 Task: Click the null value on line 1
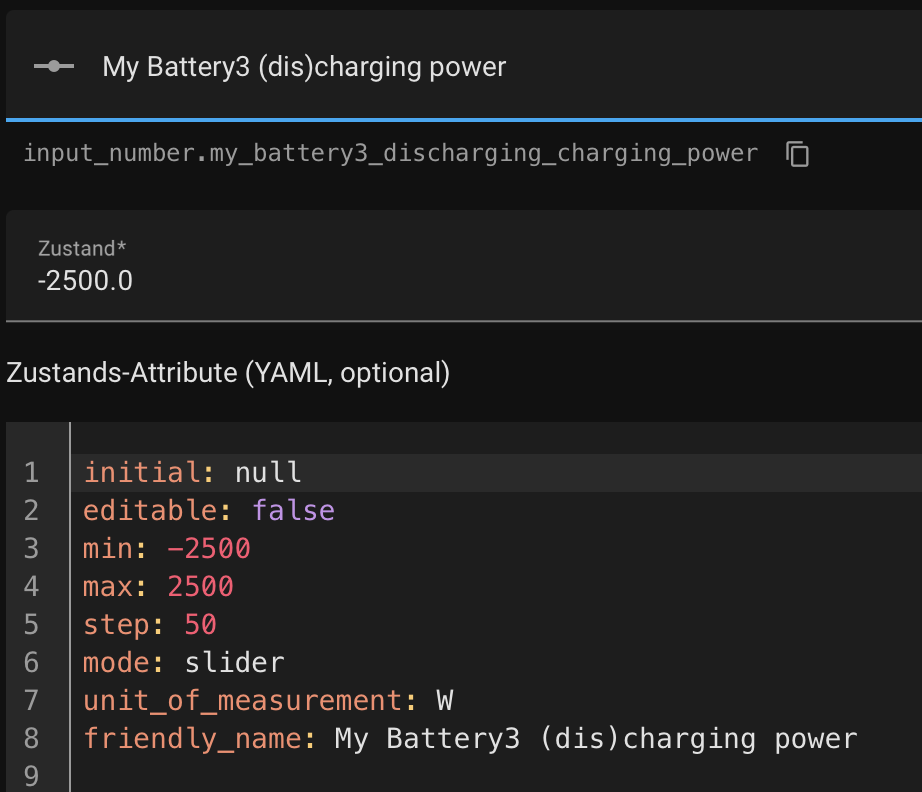pyautogui.click(x=268, y=472)
